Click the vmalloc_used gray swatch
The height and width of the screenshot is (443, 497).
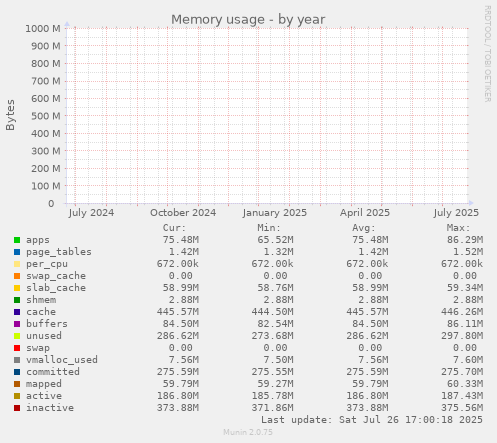tap(17, 360)
